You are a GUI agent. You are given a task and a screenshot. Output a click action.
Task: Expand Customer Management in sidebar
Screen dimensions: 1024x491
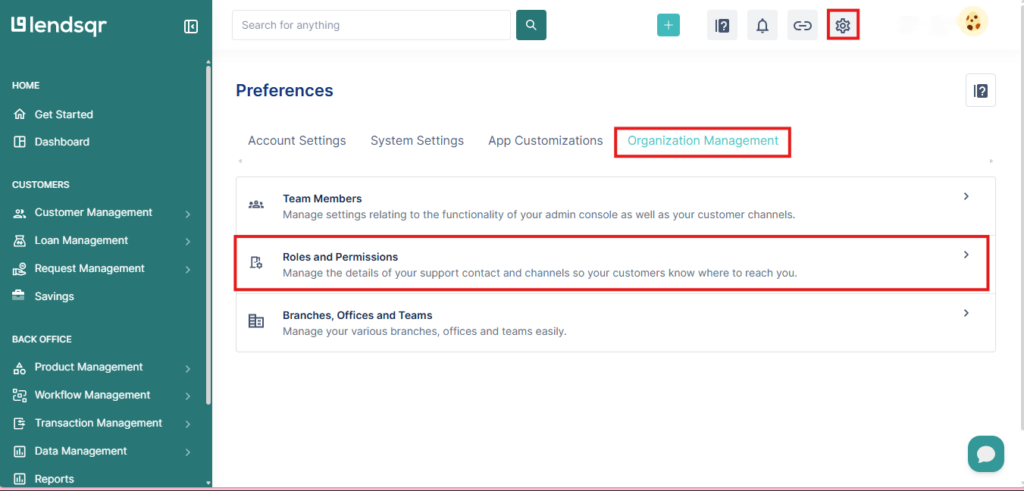[x=100, y=213]
